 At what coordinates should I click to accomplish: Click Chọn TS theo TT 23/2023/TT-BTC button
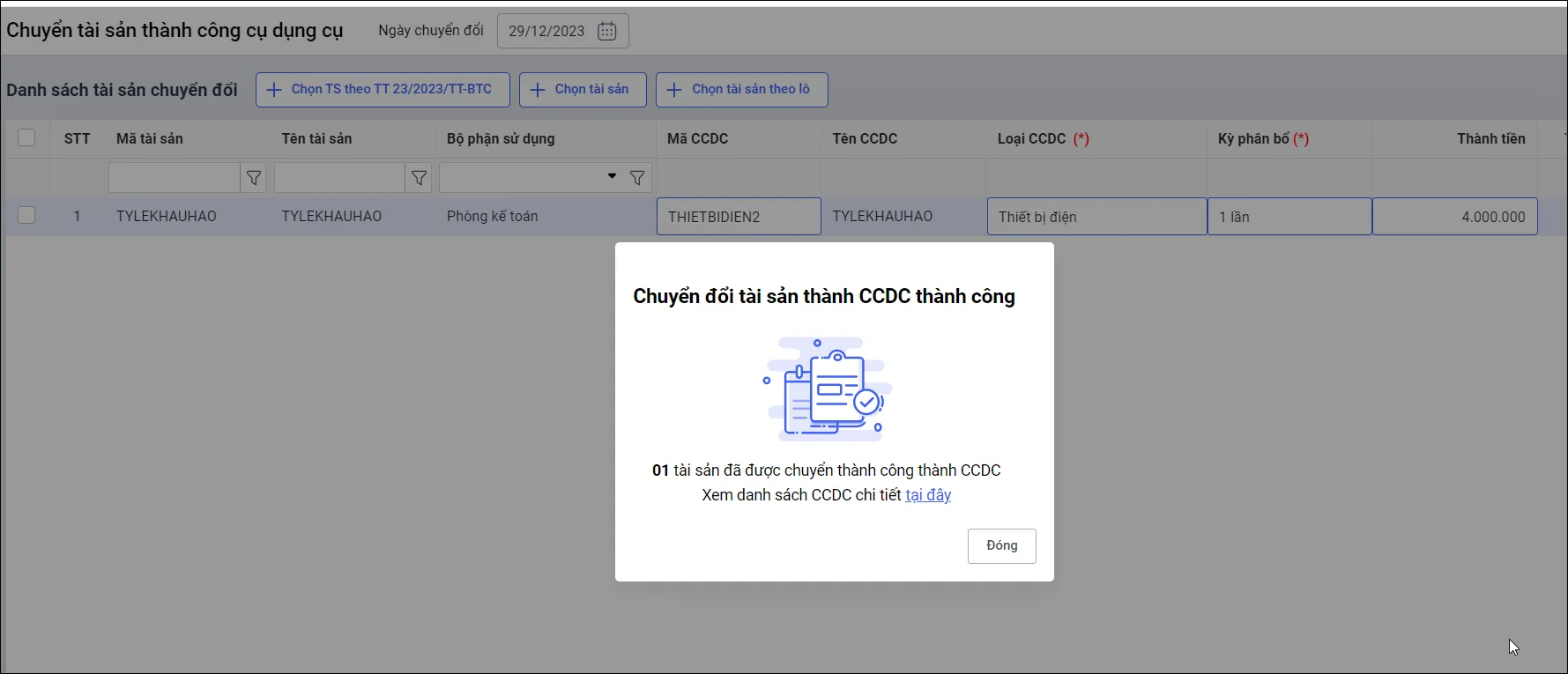click(x=383, y=90)
